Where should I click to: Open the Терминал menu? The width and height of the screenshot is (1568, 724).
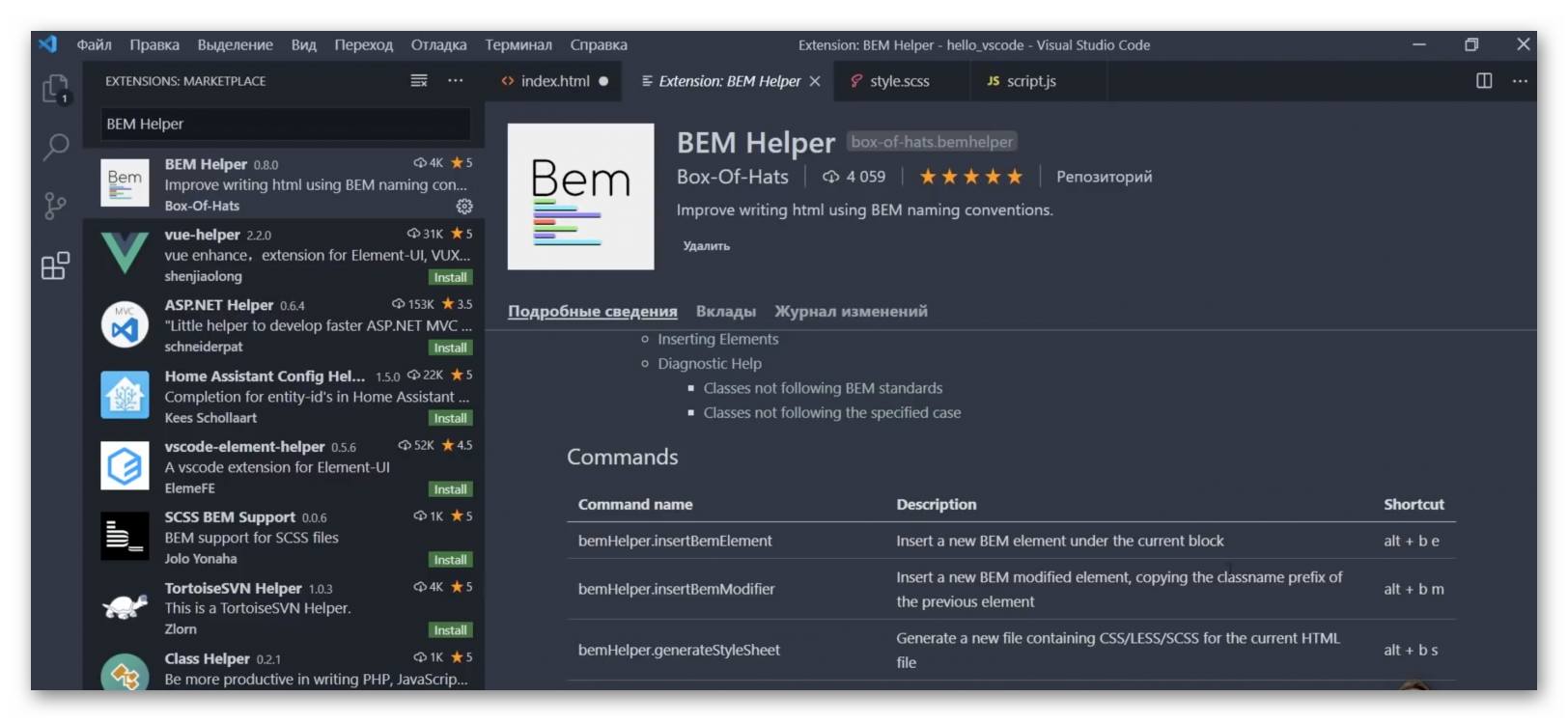[x=518, y=44]
